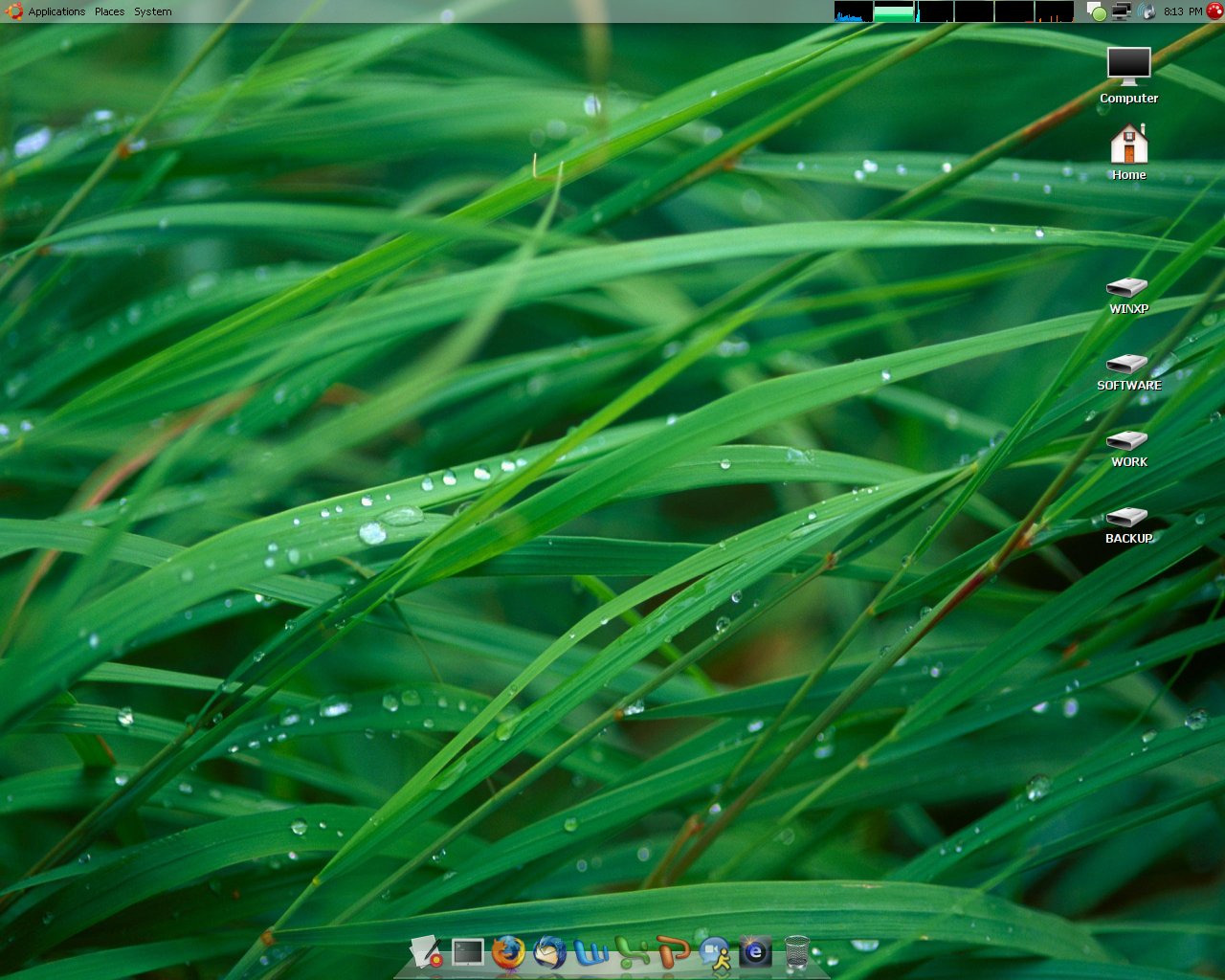
Task: Launch the blue W word processor
Action: pos(591,952)
